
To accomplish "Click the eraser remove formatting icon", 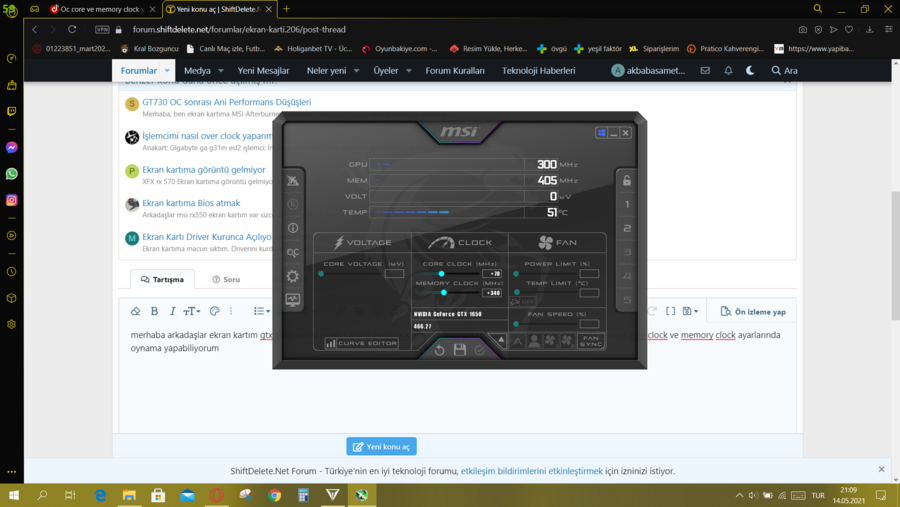I will point(135,311).
